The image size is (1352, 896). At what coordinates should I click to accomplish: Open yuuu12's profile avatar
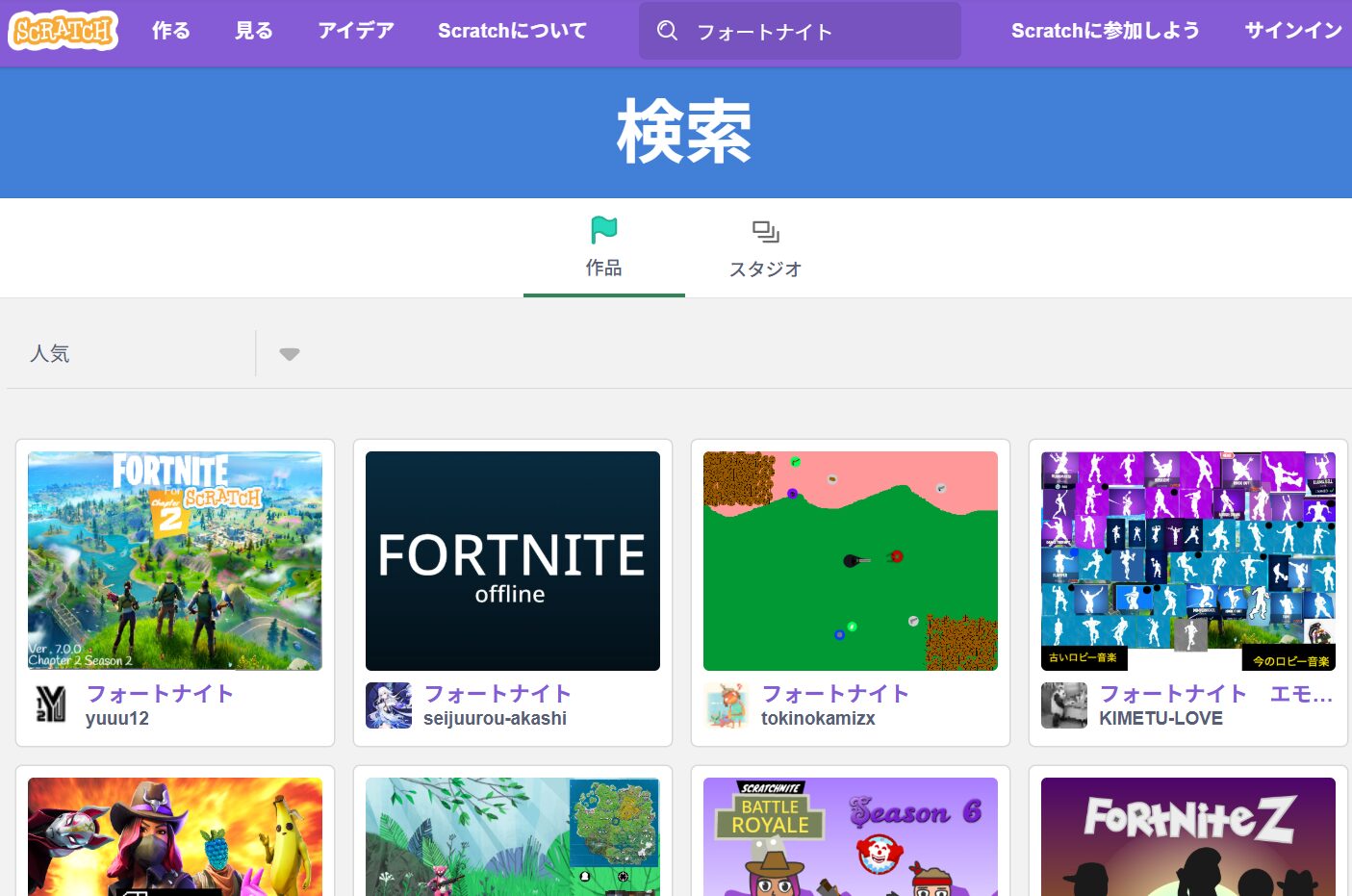[51, 705]
